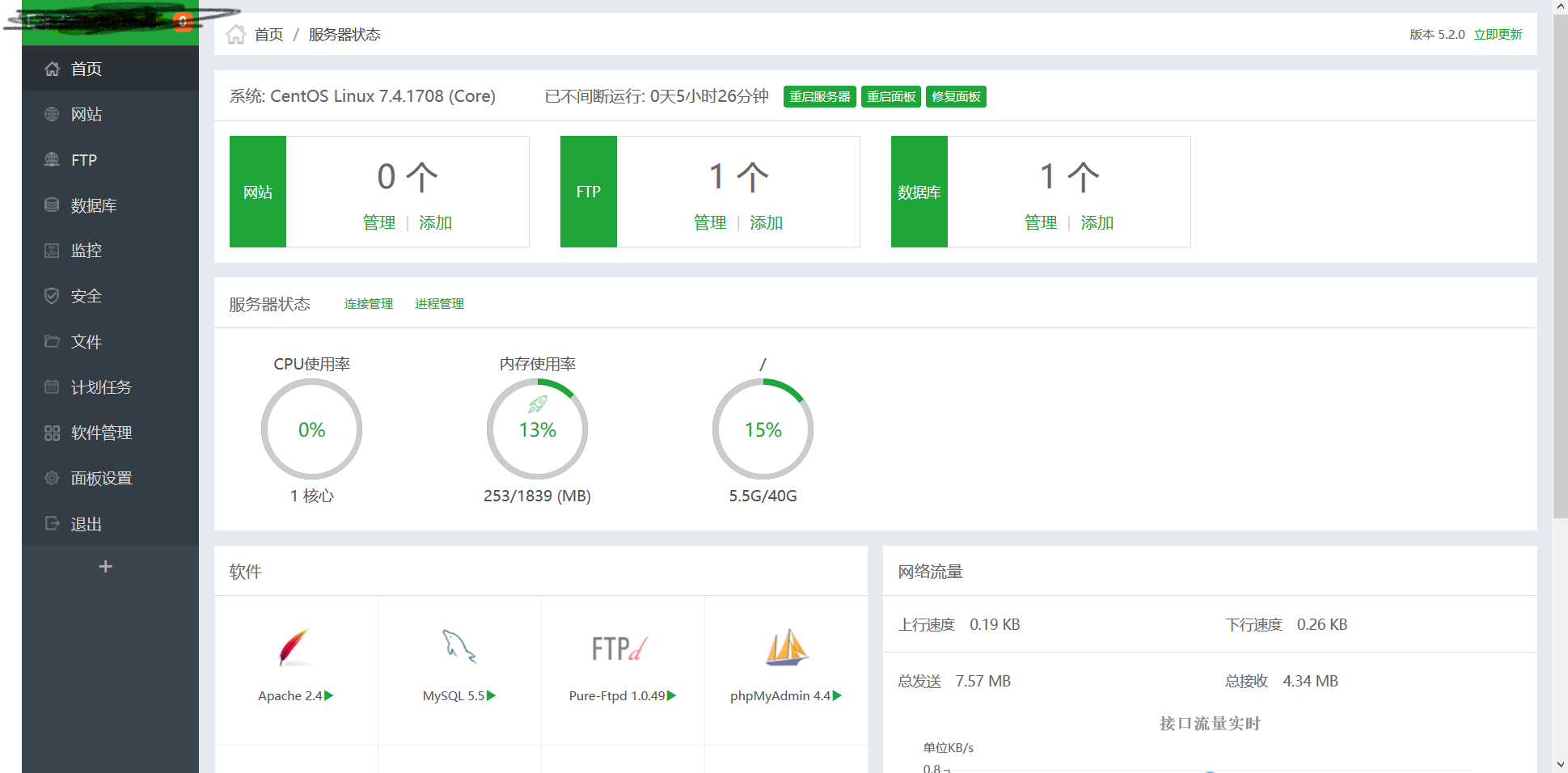The width and height of the screenshot is (1568, 773).
Task: Click the 重启服务器 button
Action: 819,97
